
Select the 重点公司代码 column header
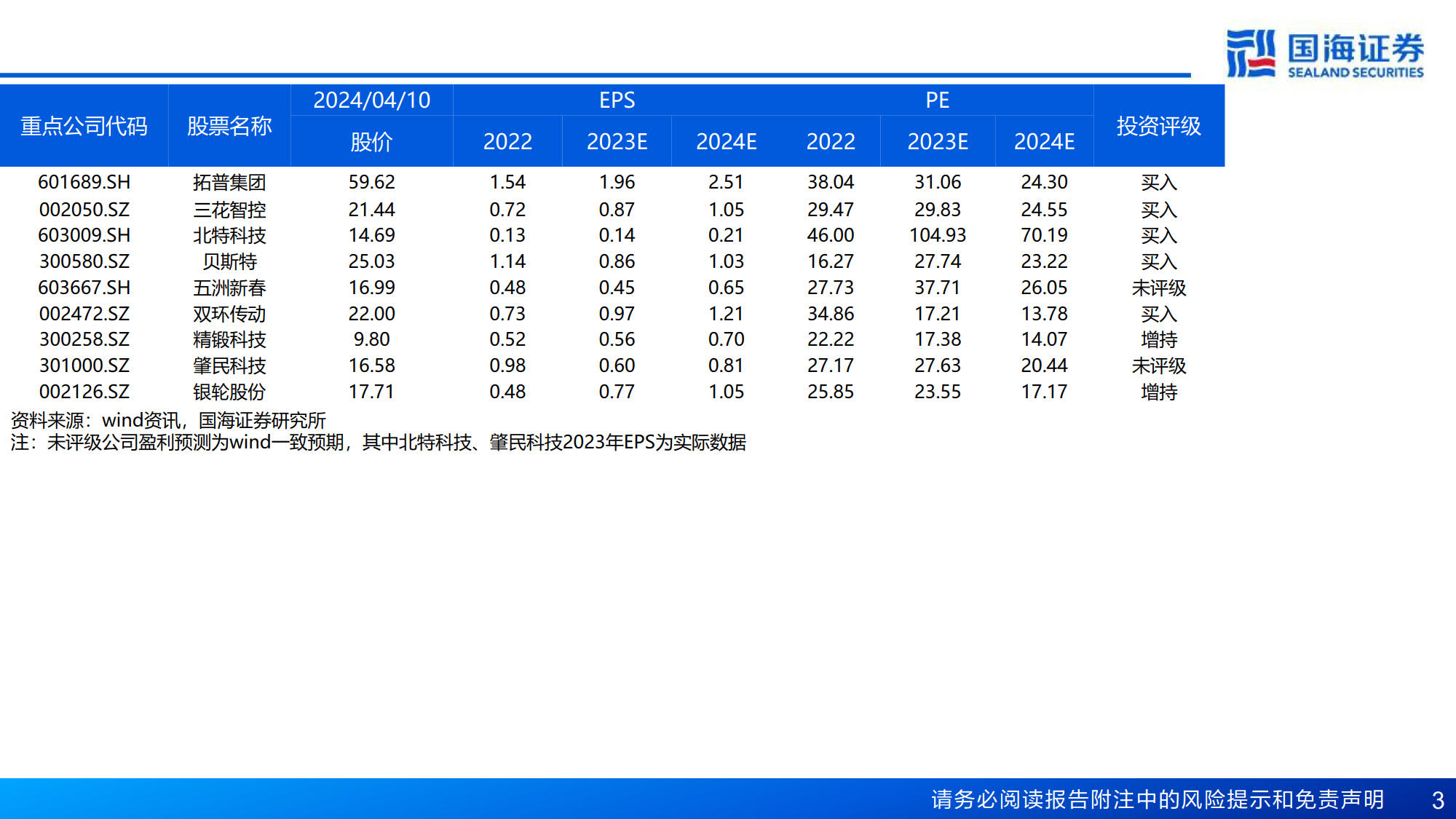point(84,126)
